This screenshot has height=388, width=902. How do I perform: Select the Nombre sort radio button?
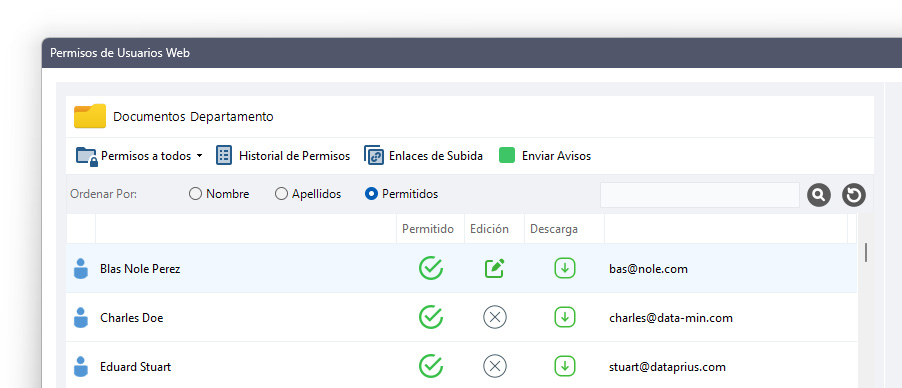(x=196, y=194)
